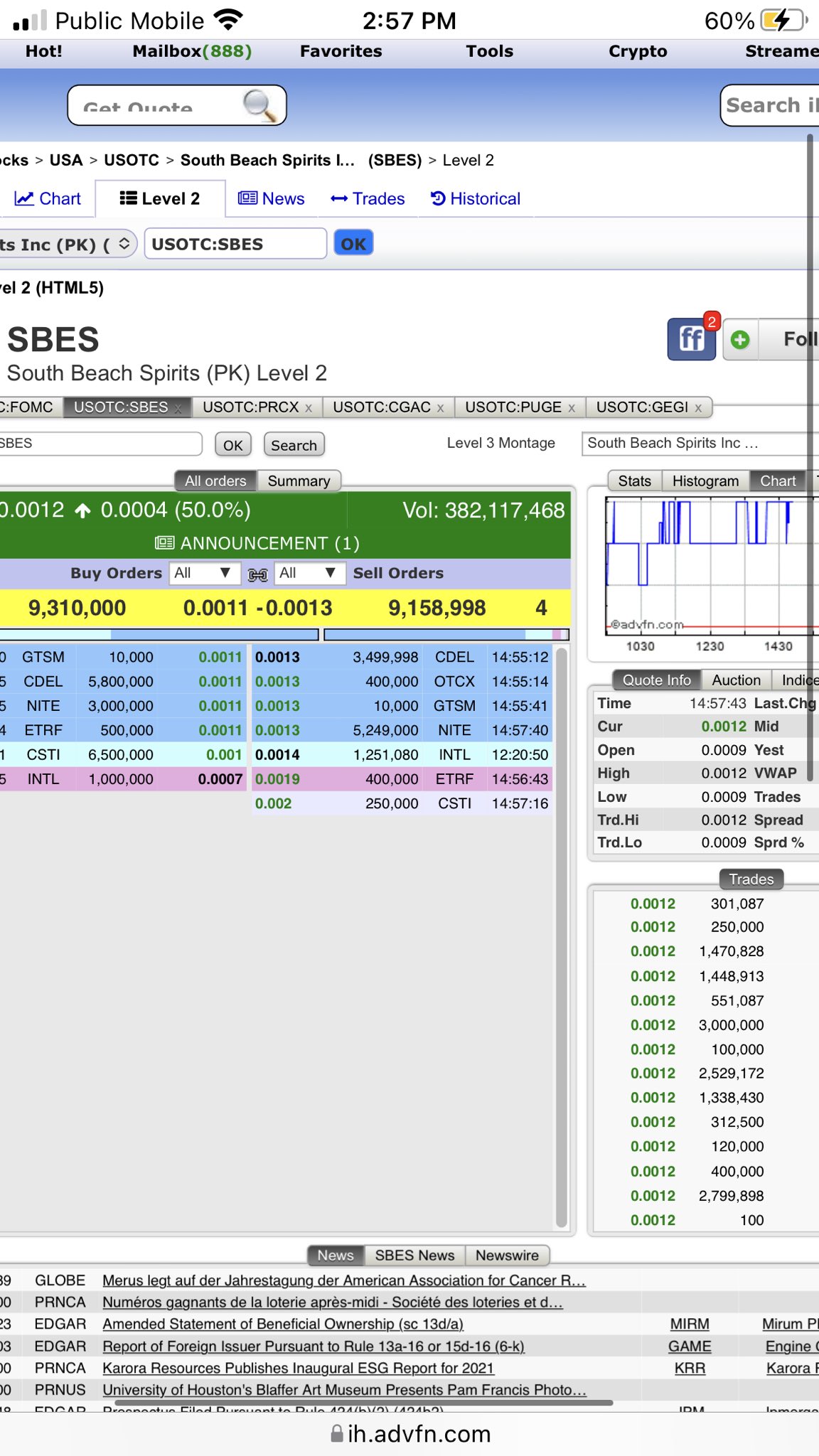
Task: Open the Historical tab
Action: pos(476,198)
